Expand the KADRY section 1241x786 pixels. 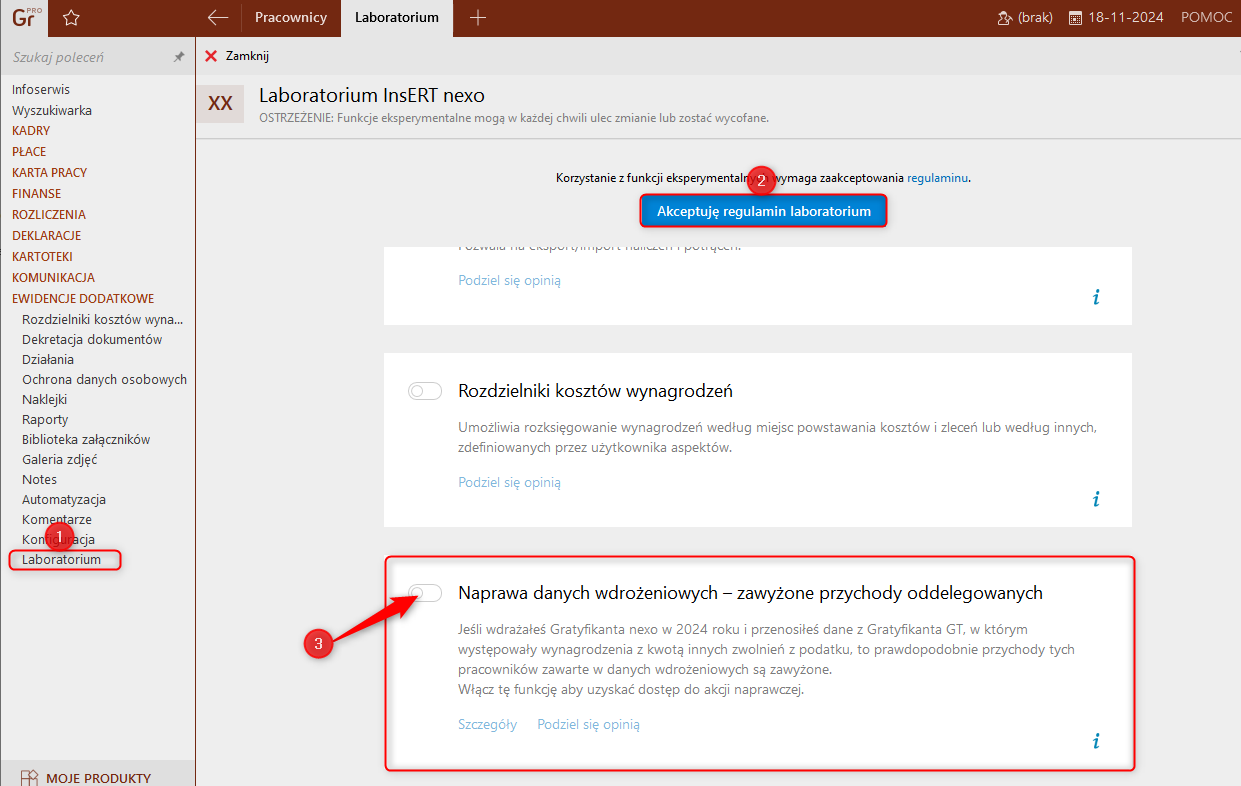point(31,131)
